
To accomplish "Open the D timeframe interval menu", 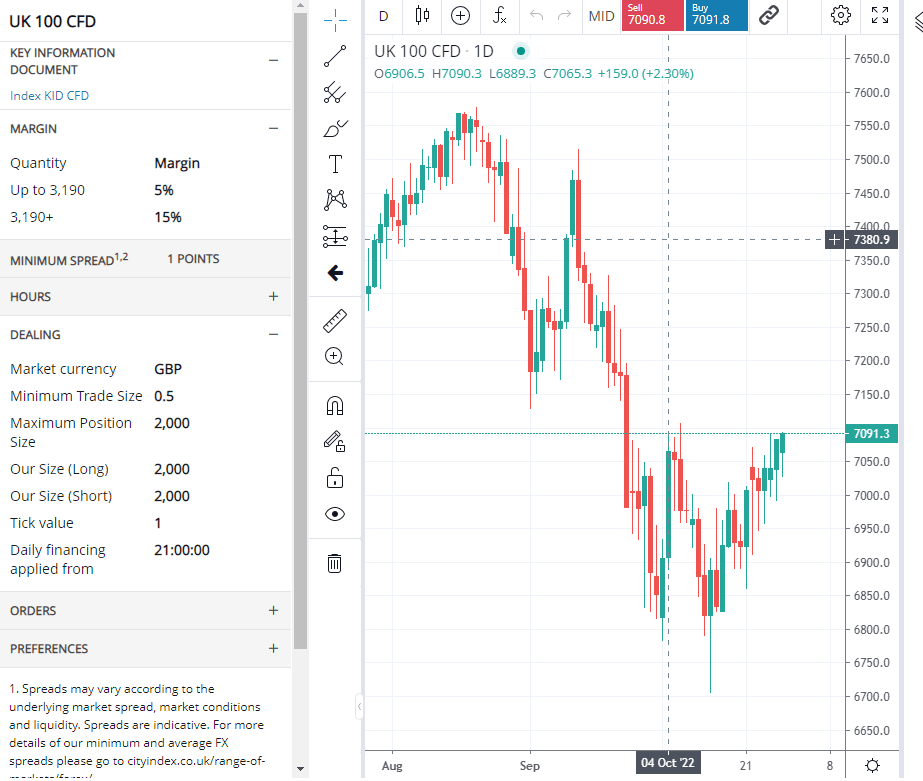I will pyautogui.click(x=383, y=15).
